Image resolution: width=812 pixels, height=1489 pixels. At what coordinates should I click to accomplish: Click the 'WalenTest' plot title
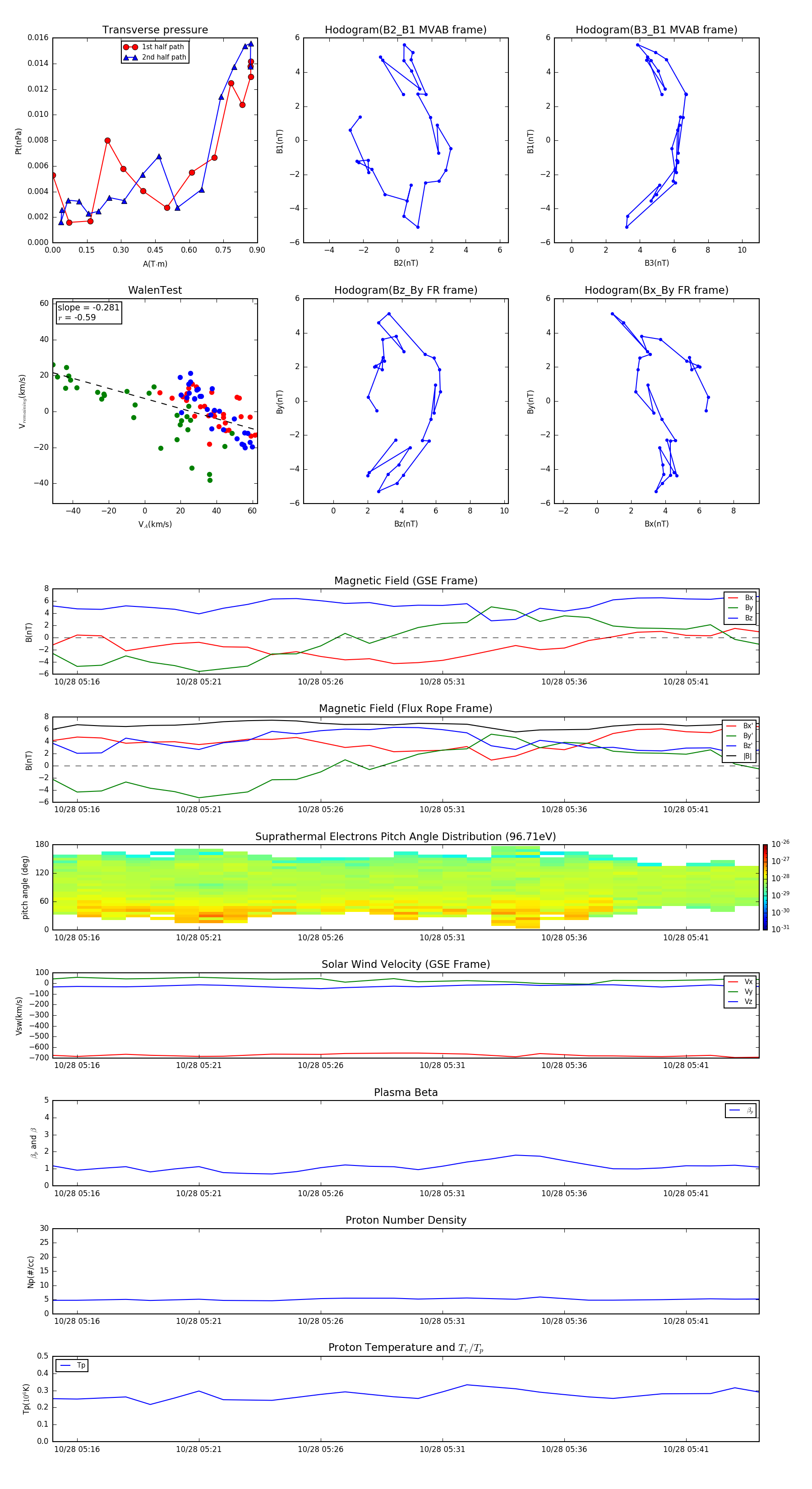pyautogui.click(x=155, y=290)
